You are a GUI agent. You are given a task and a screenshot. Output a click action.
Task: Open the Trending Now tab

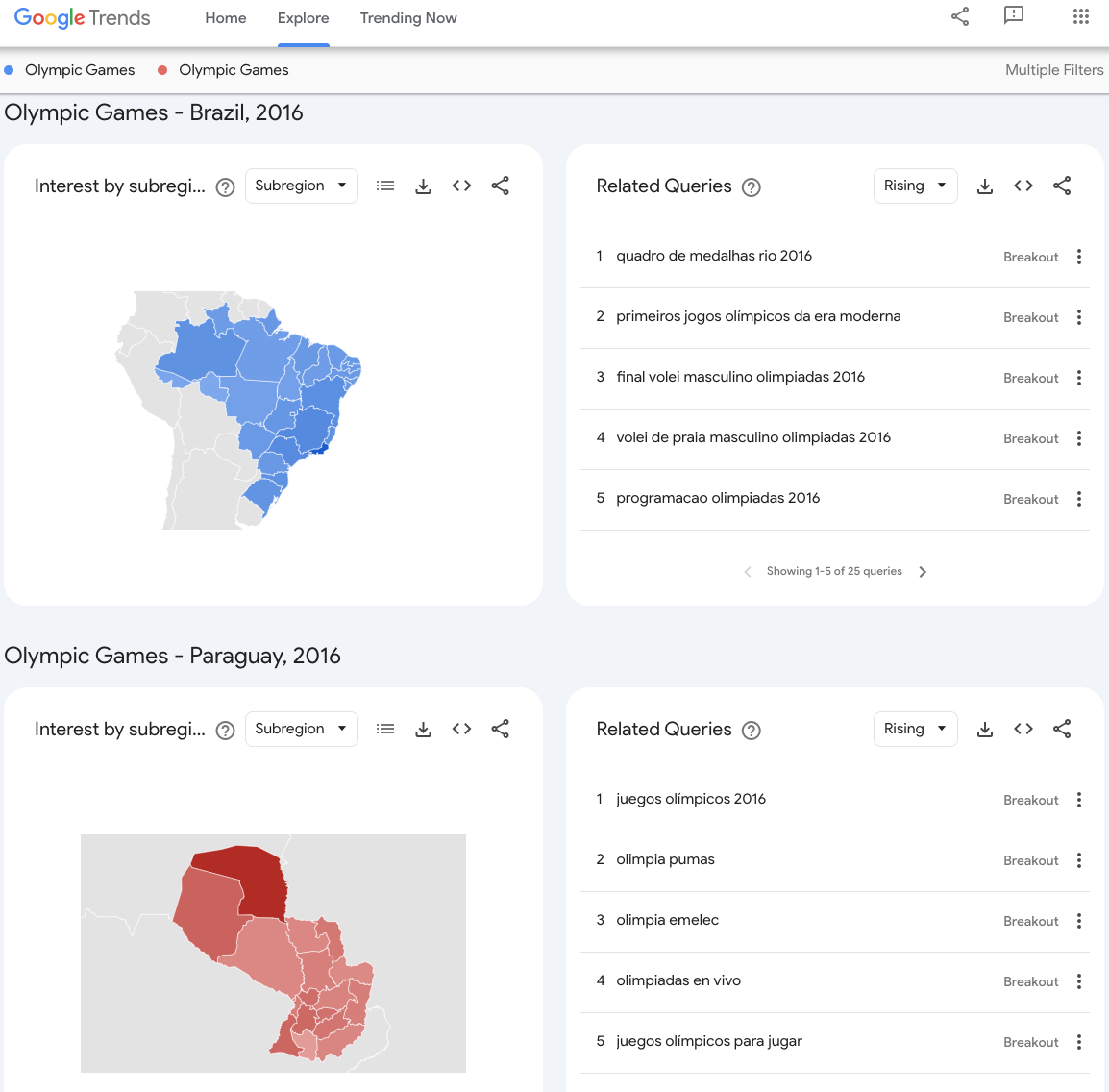click(408, 18)
